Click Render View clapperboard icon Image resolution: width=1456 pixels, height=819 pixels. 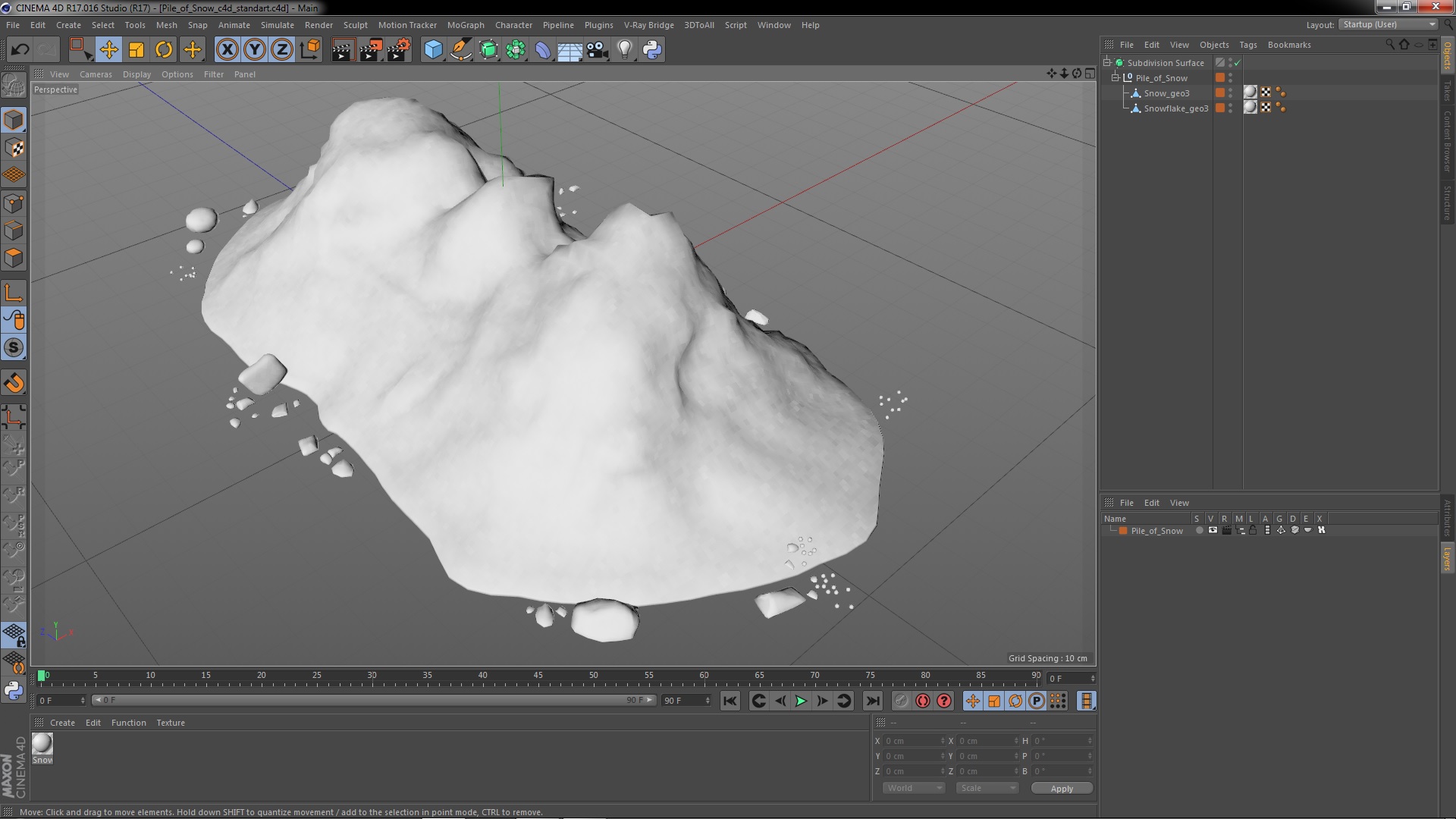(x=343, y=50)
